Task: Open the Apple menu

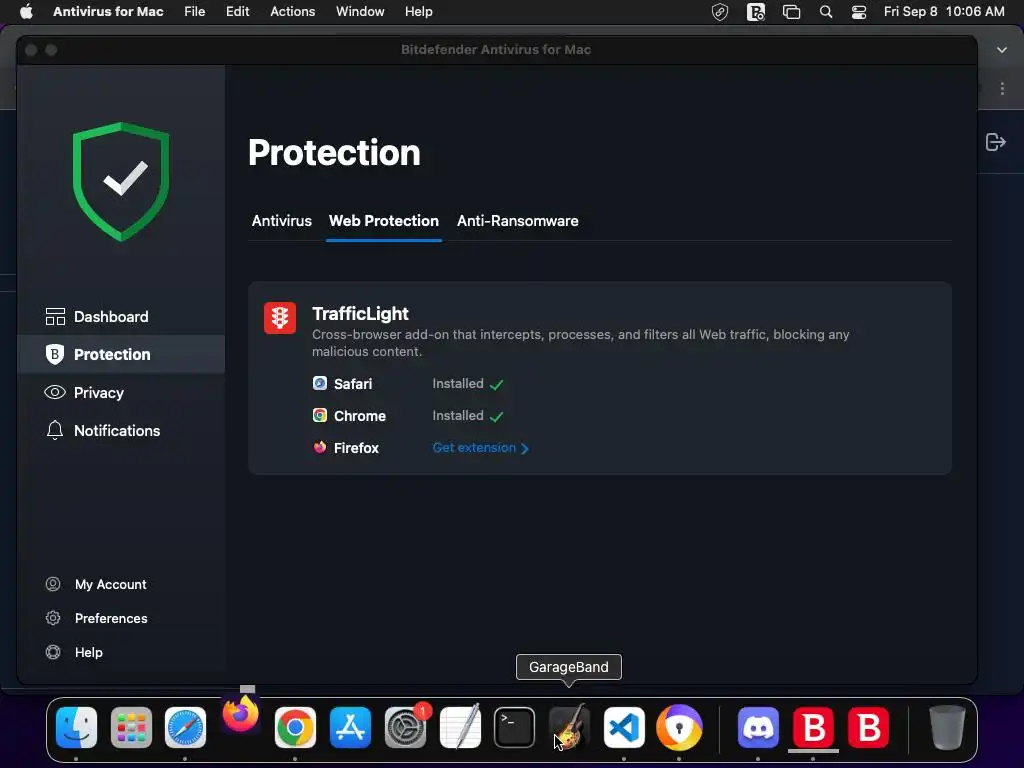Action: pos(26,12)
